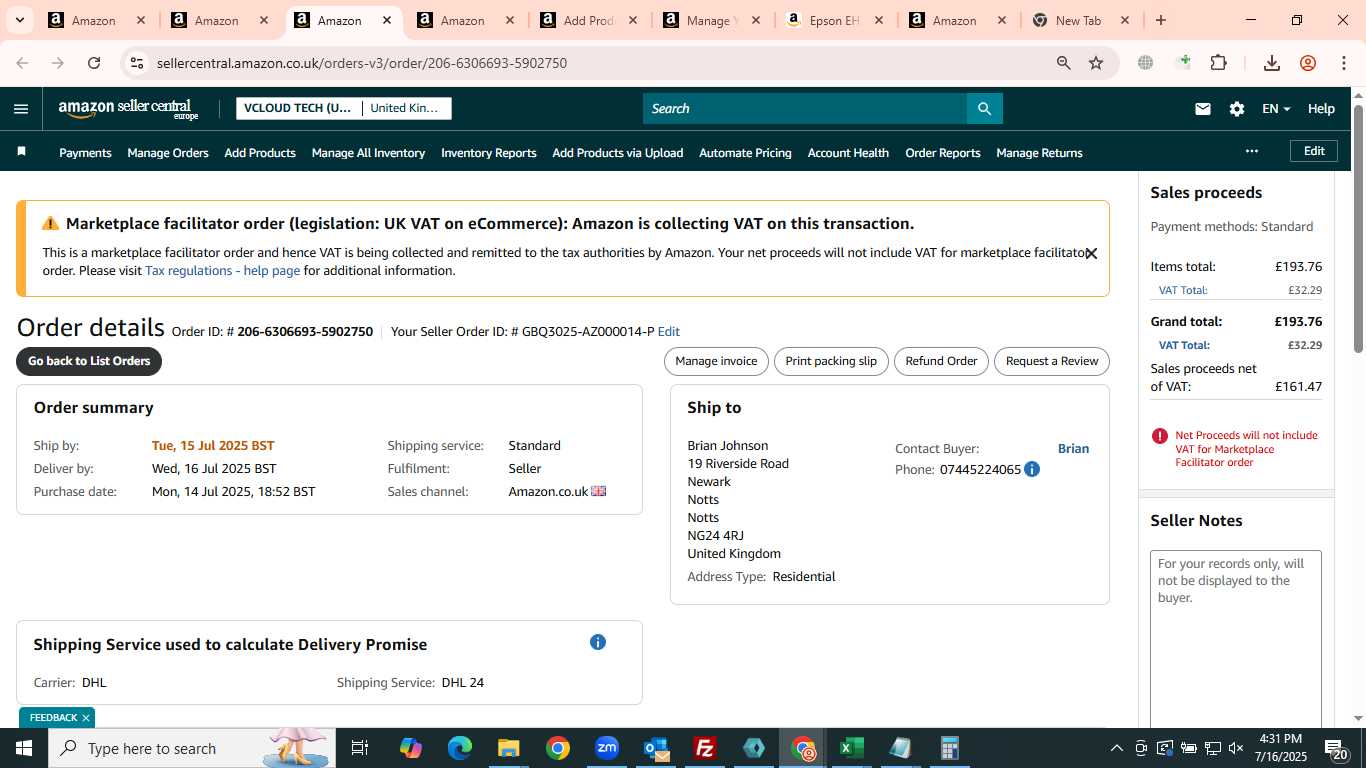Click the Refund Order button

coord(941,361)
